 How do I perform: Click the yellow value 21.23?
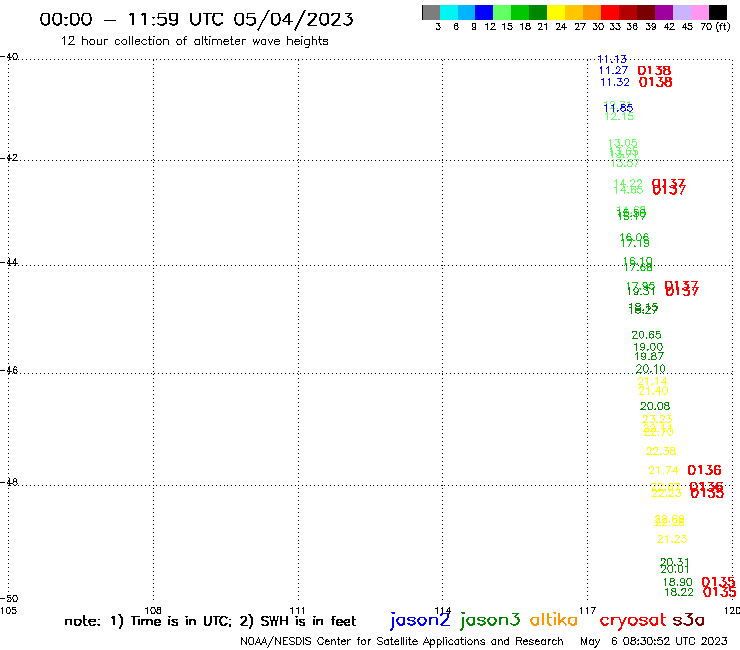tap(672, 539)
